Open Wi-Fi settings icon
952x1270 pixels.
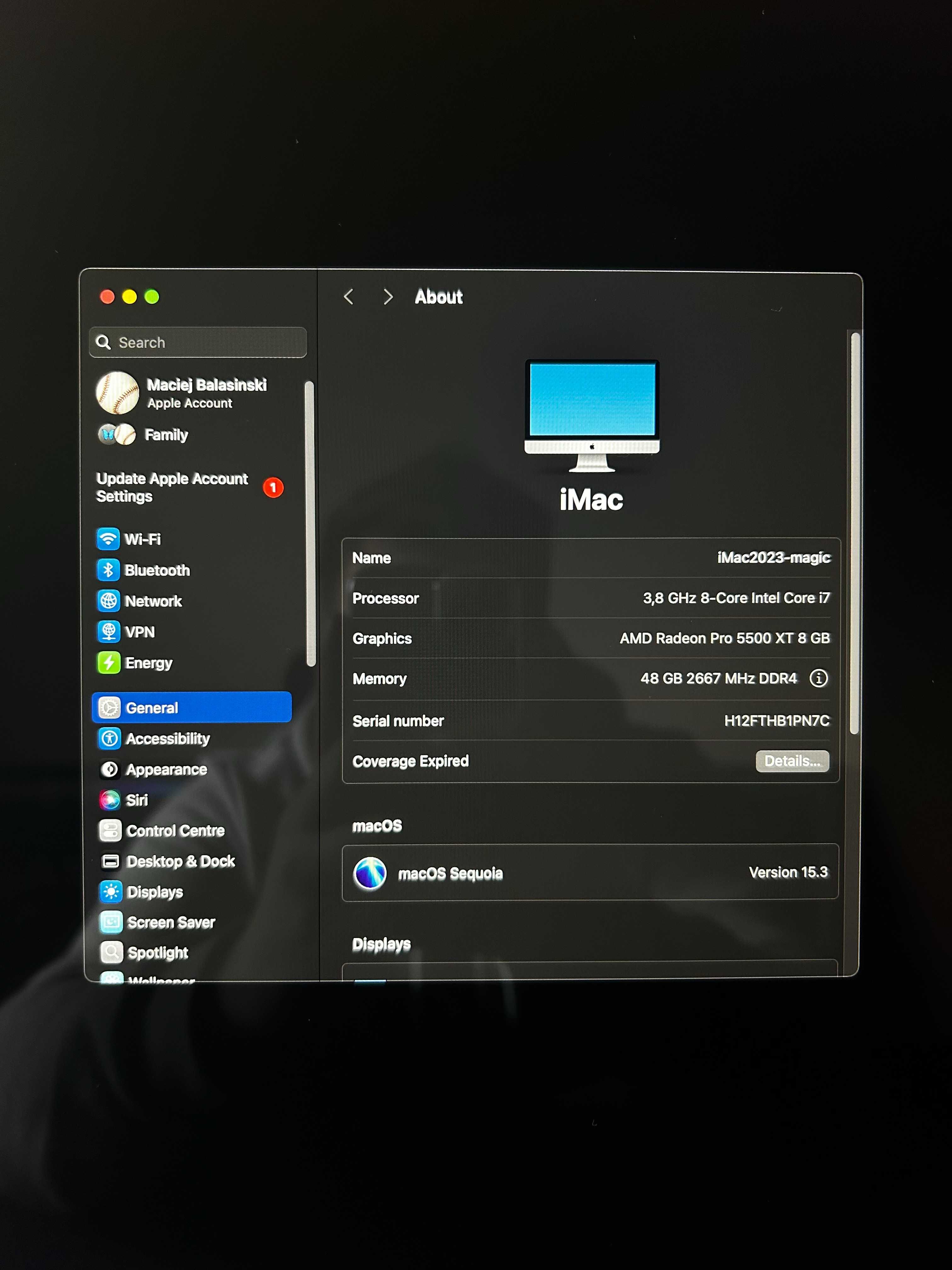(x=108, y=539)
